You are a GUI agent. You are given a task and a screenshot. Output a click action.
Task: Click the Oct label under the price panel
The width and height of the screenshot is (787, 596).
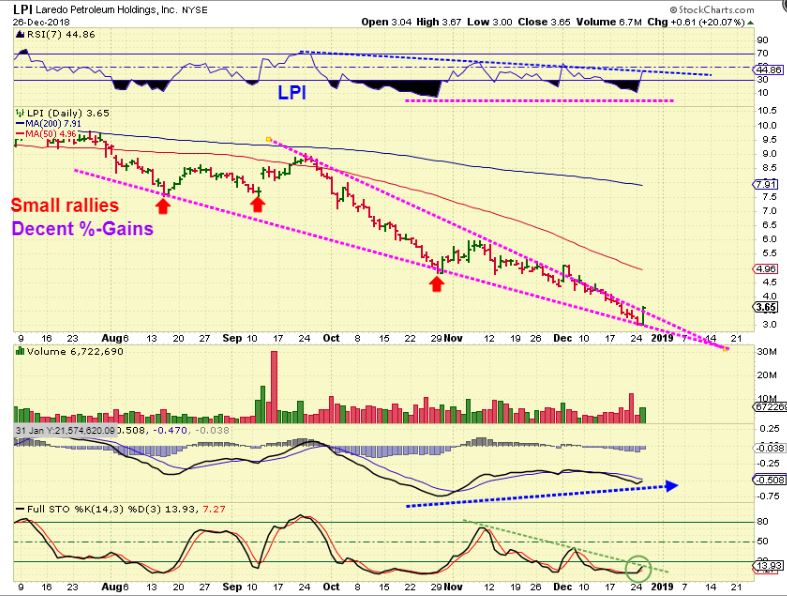331,338
